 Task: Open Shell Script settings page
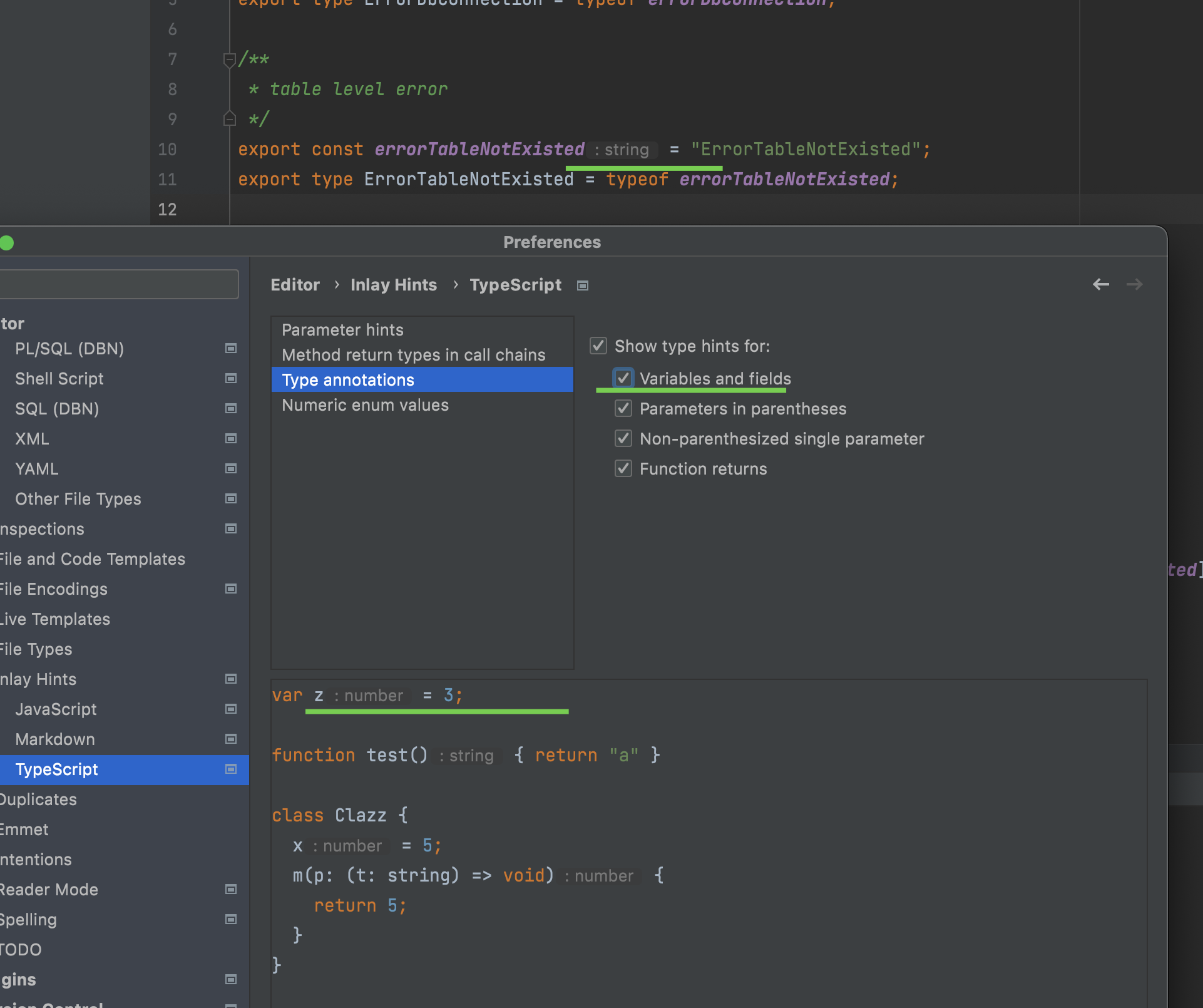coord(59,379)
